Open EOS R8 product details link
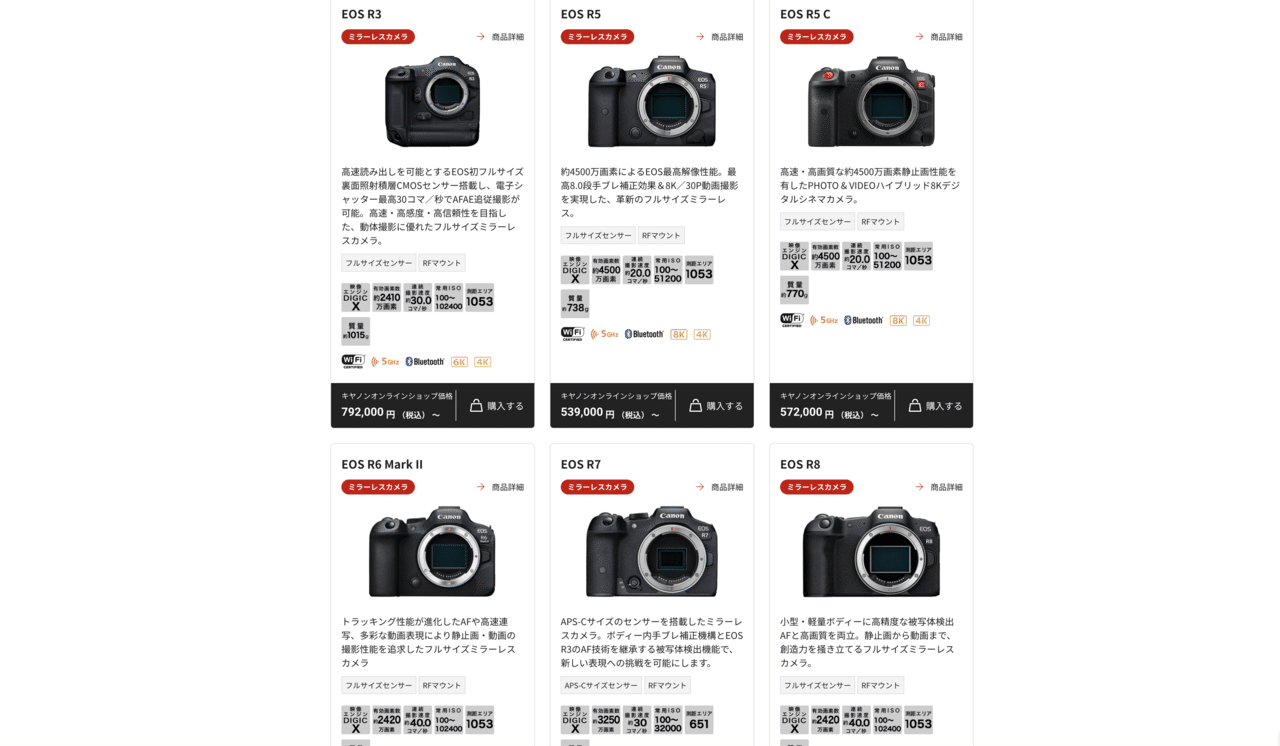 click(938, 487)
